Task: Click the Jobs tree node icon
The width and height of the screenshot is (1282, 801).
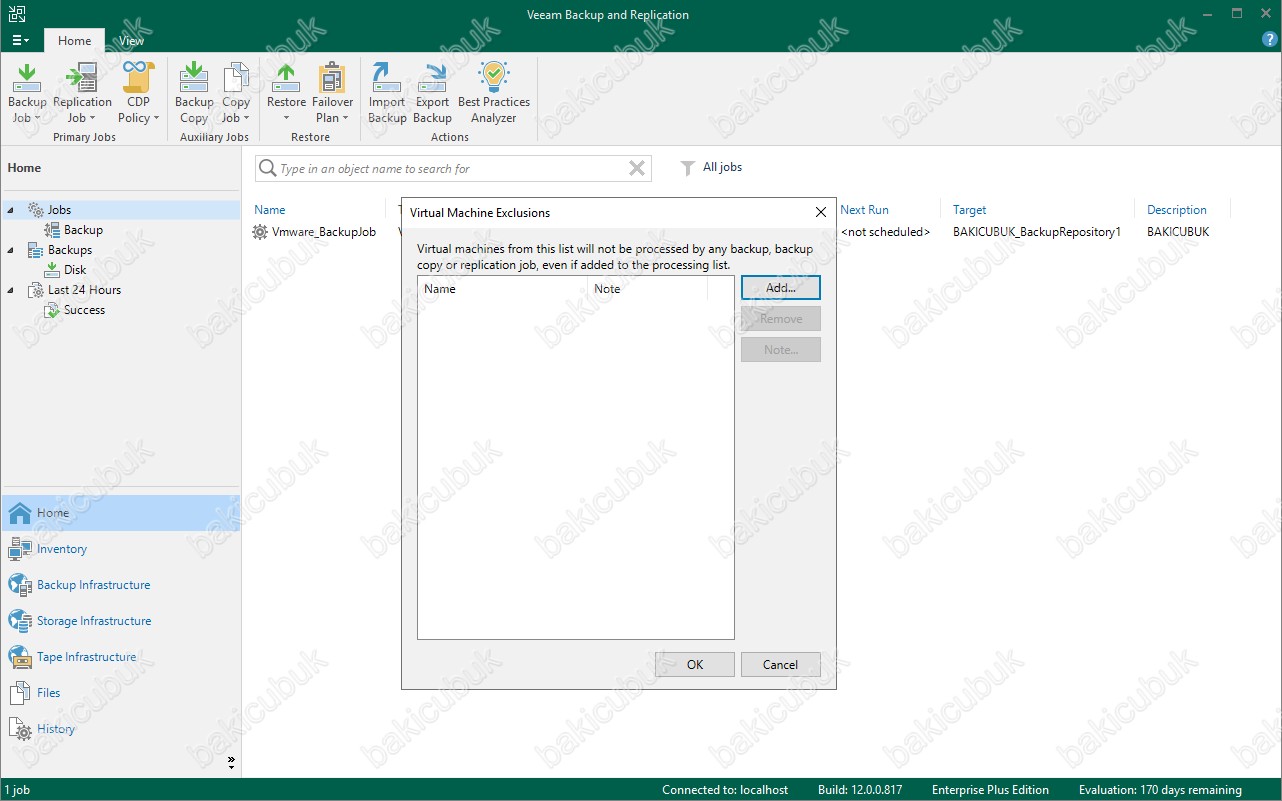Action: (36, 210)
